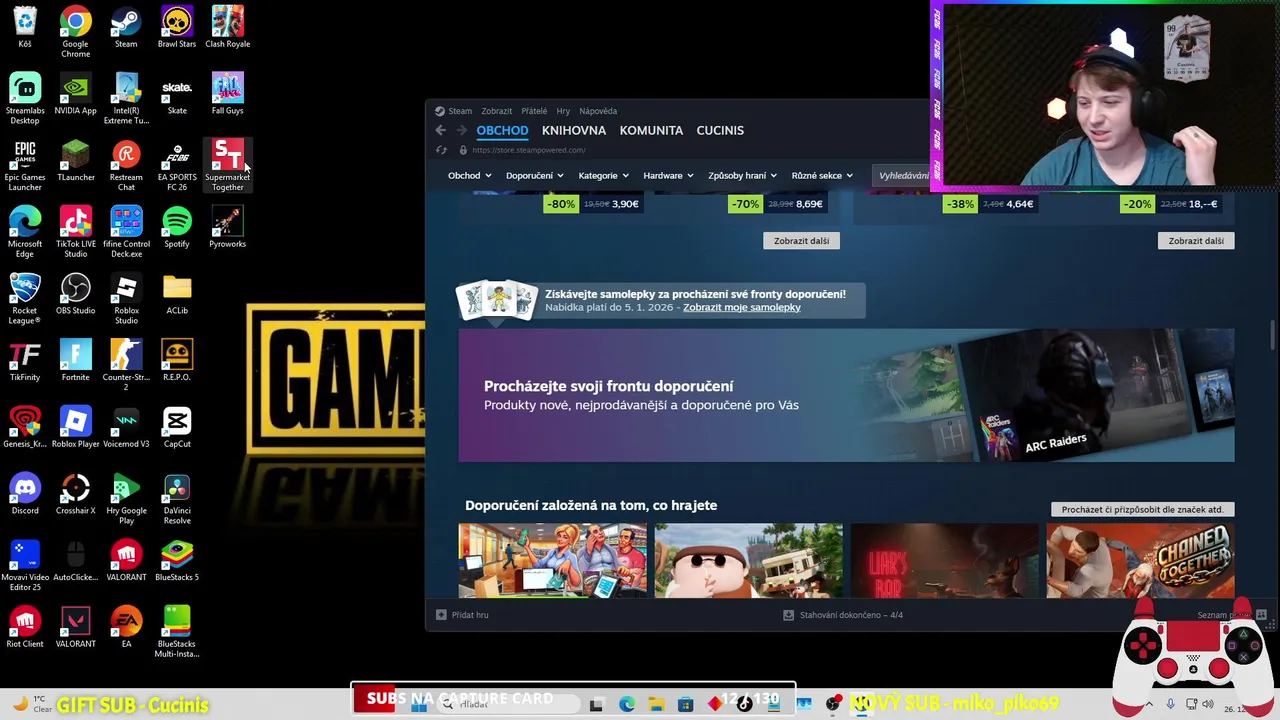This screenshot has width=1280, height=720.
Task: Open the Pyroworks desktop icon
Action: pos(227,228)
